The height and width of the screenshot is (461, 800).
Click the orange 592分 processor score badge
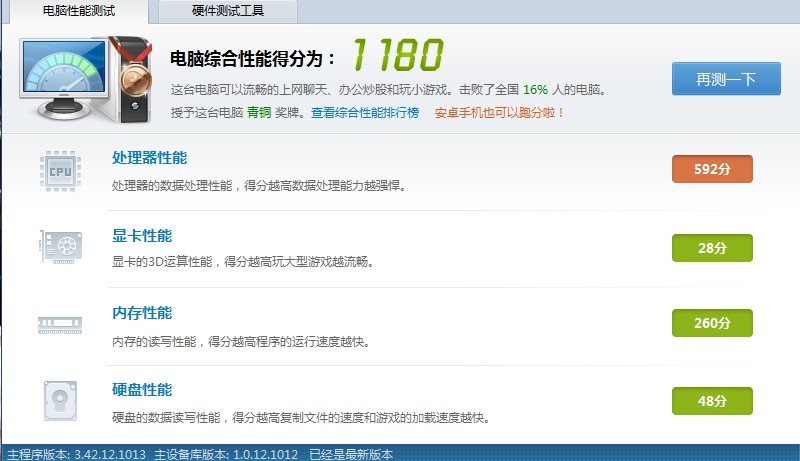[x=711, y=169]
